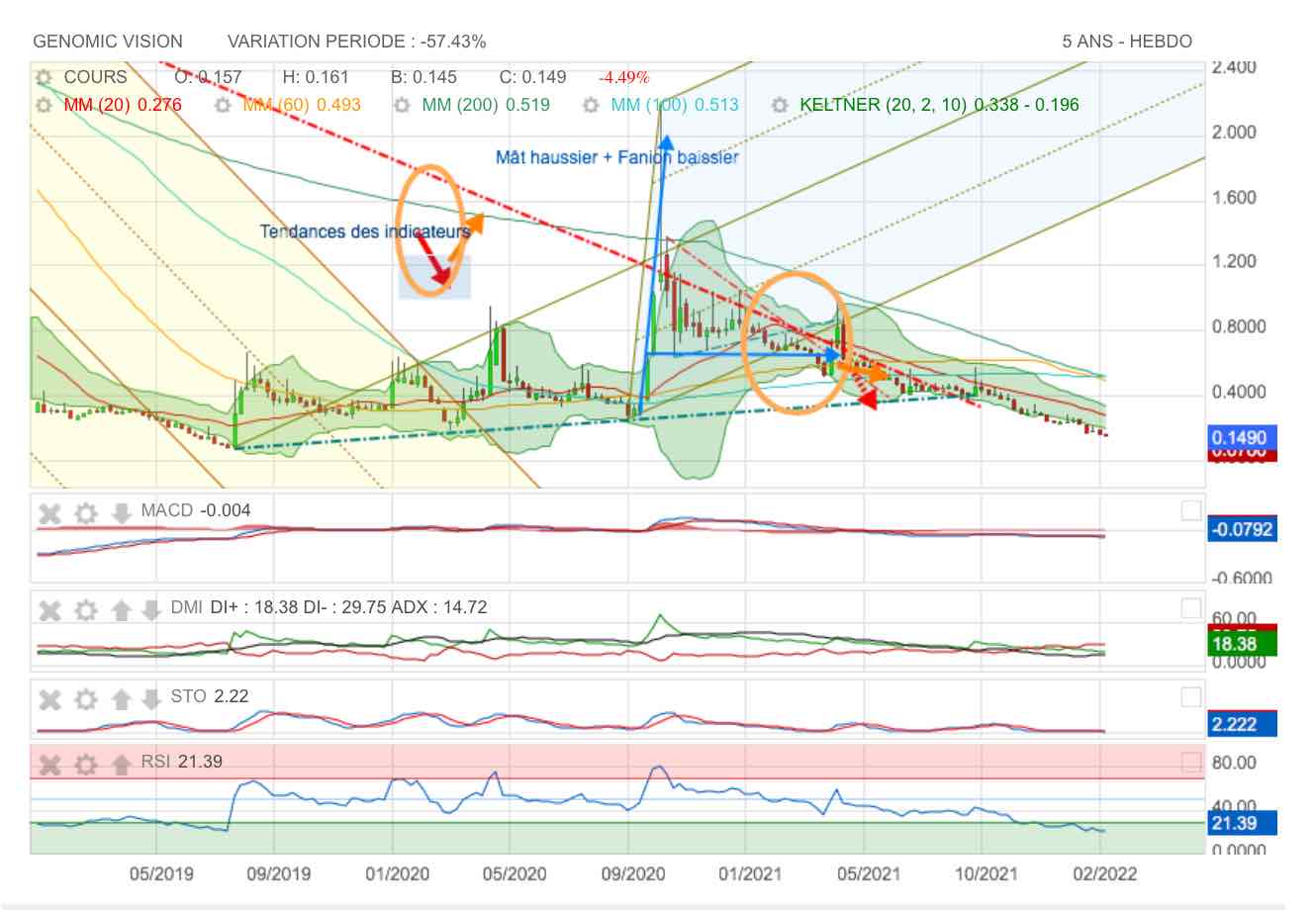Click the 21.39 RSI axis value tag

point(1243,823)
